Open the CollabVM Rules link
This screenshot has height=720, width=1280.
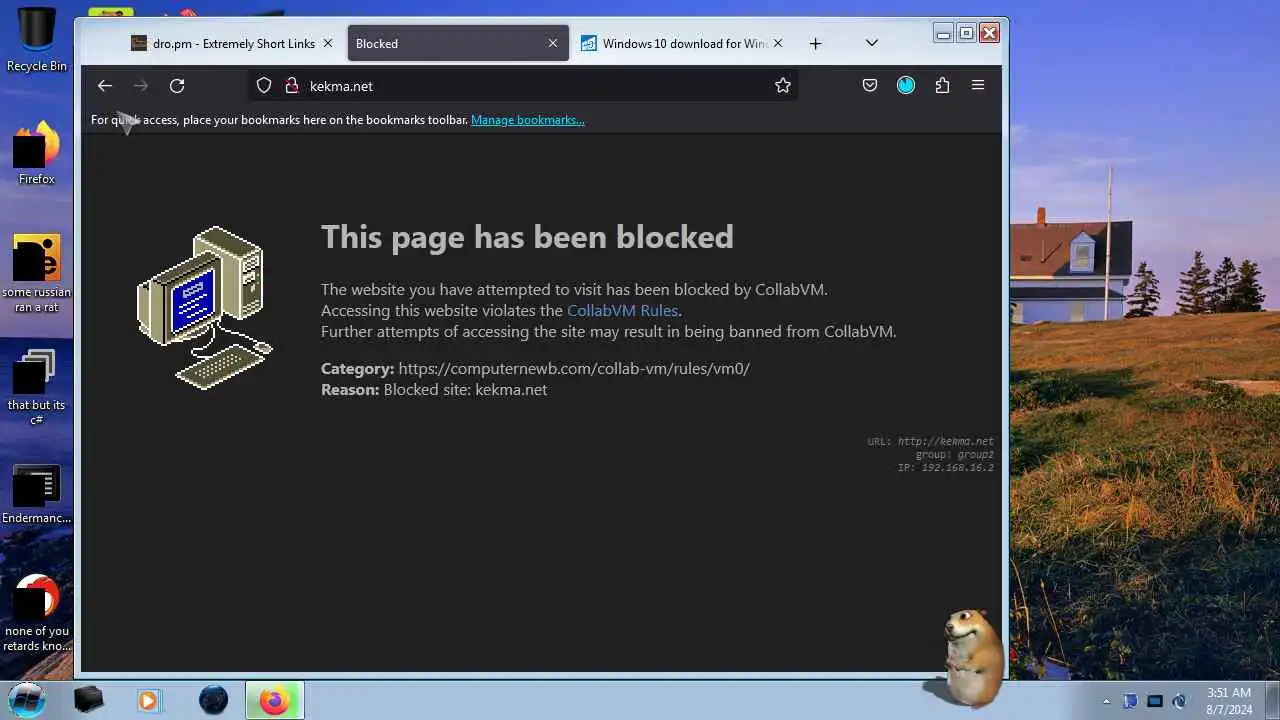[623, 311]
